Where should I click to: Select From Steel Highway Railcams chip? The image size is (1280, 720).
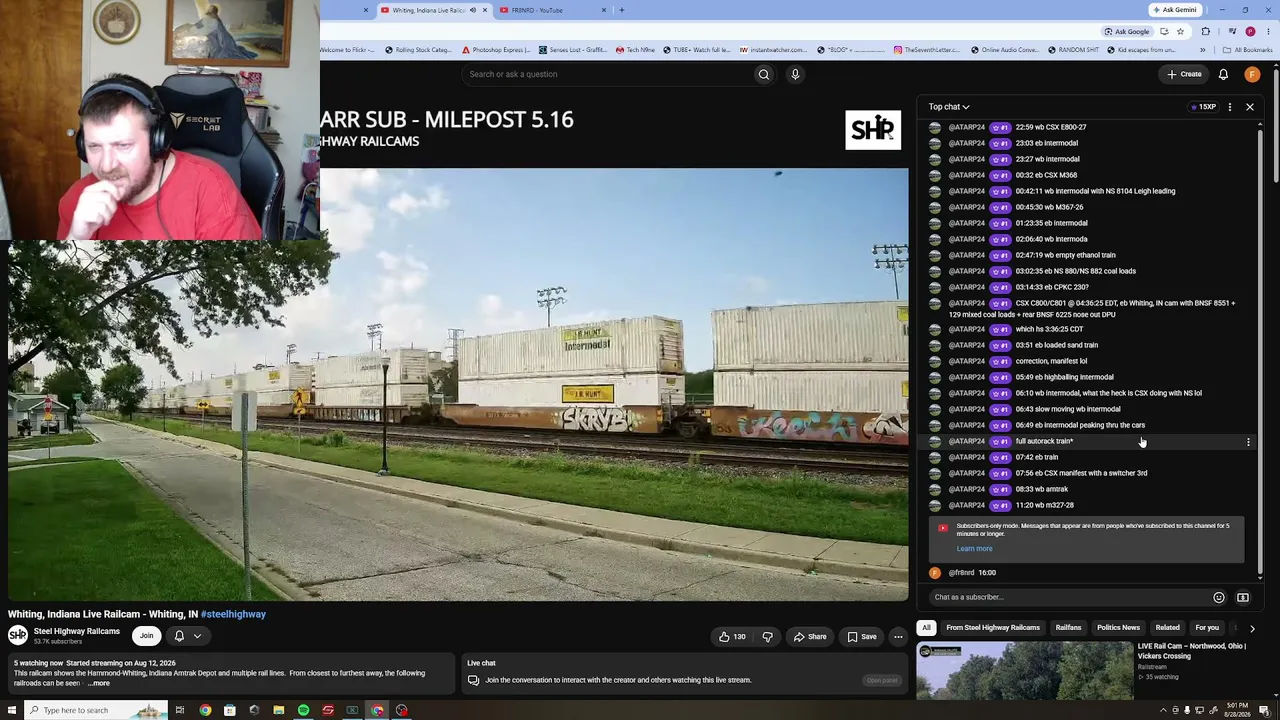[x=993, y=628]
